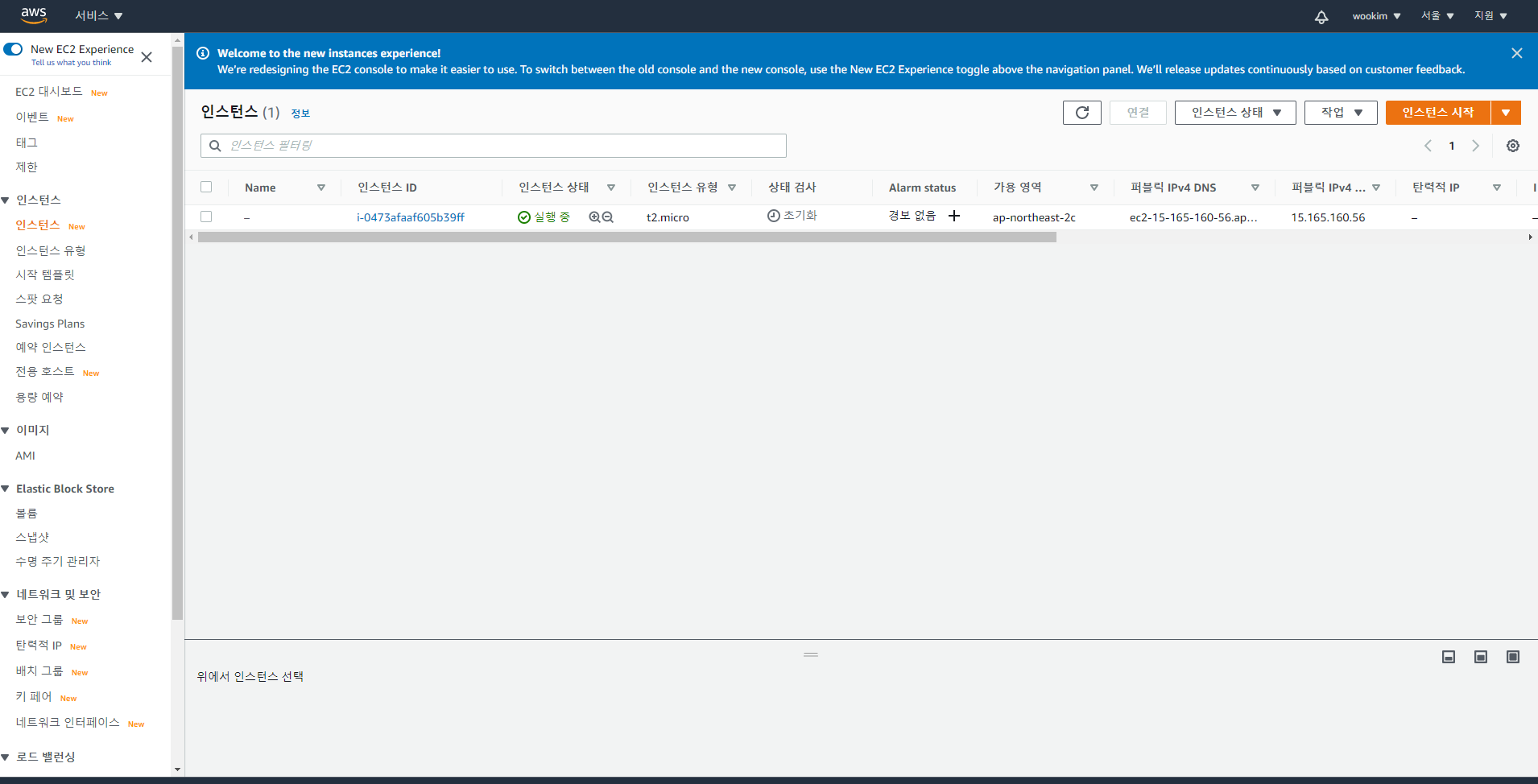
Task: Go to previous page of instances
Action: 1428,146
